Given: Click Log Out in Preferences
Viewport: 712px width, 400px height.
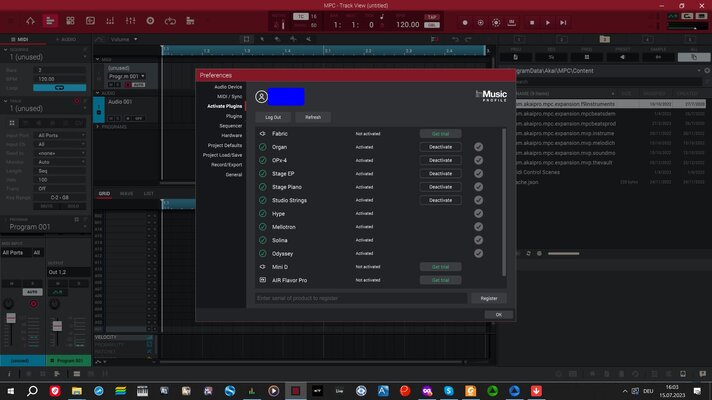Looking at the screenshot, I should [x=273, y=117].
